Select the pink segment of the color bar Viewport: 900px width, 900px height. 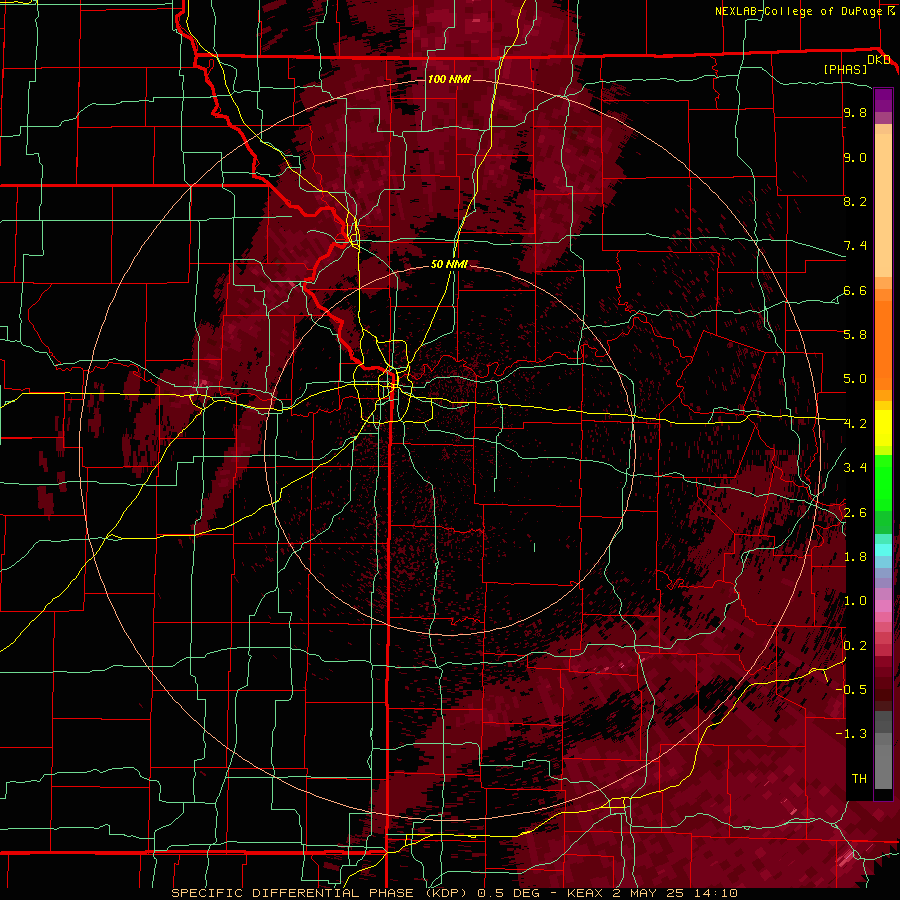pos(883,606)
